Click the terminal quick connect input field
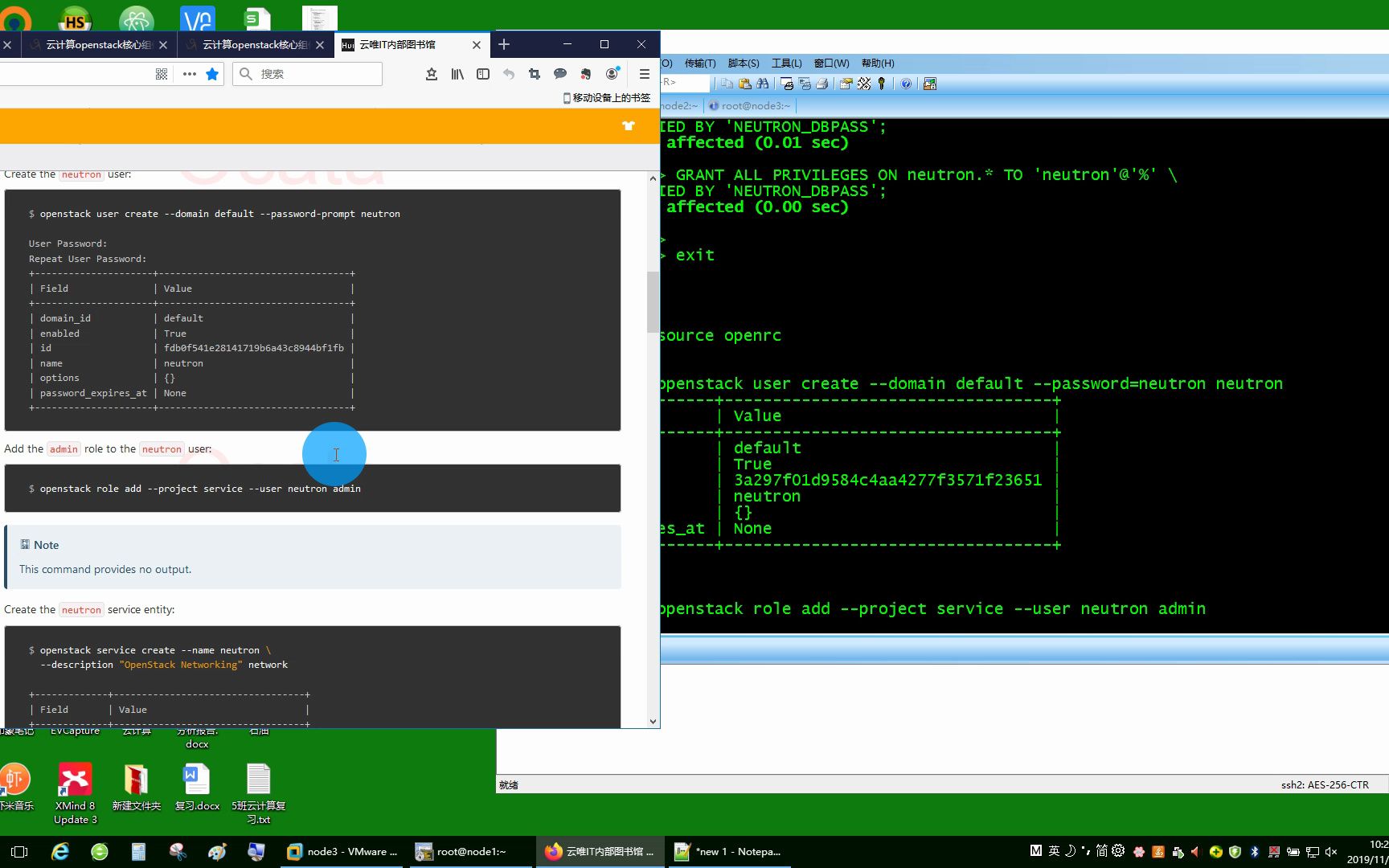1389x868 pixels. (686, 83)
